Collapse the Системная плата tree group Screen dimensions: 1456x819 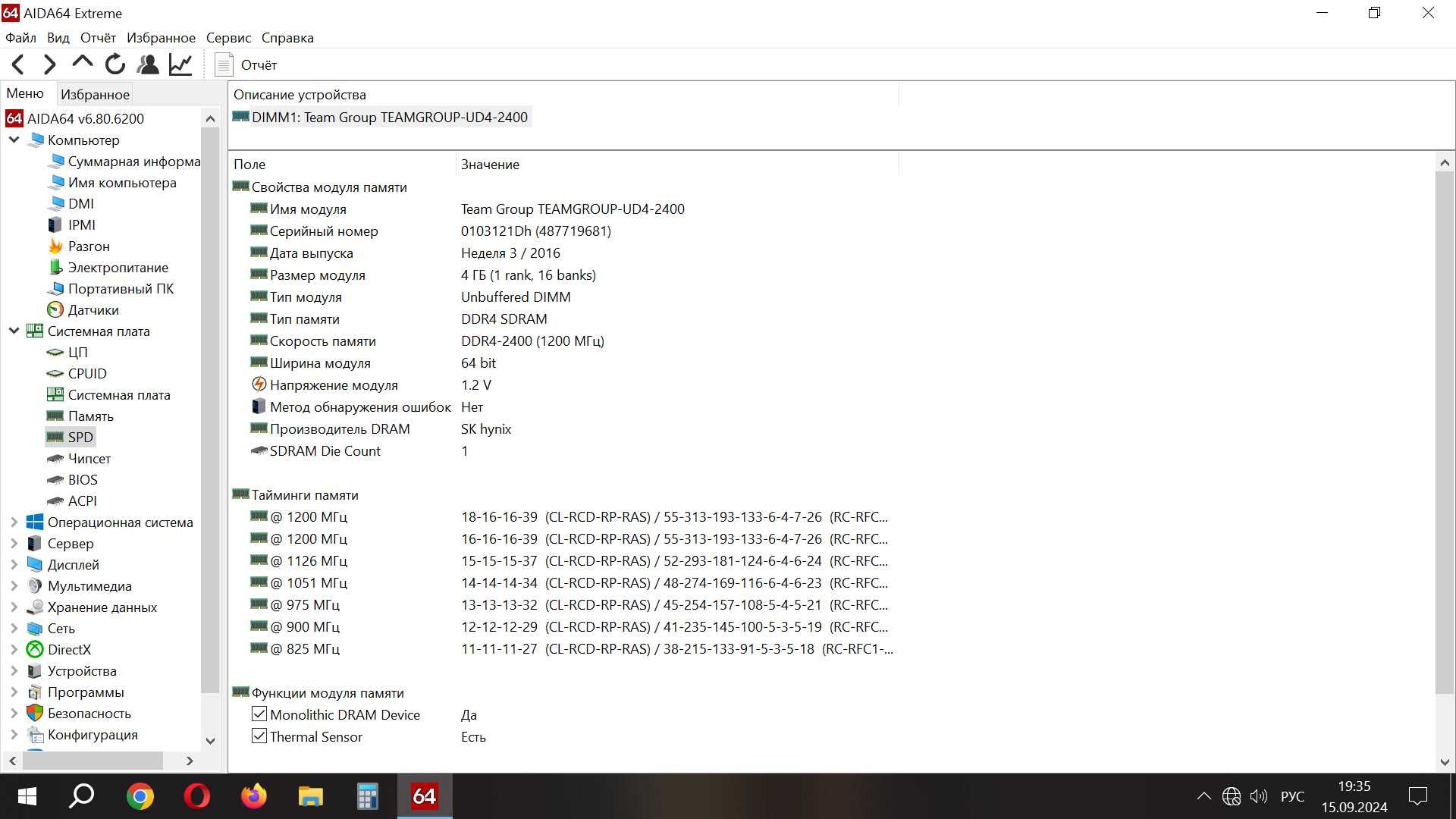[14, 331]
